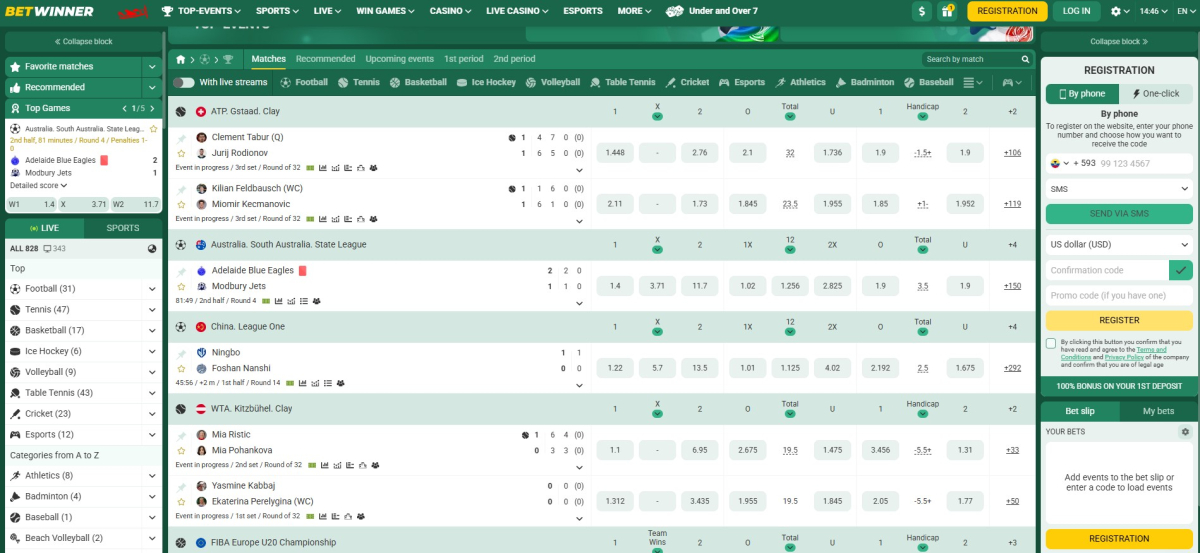Open the settings gear in header

tap(1116, 11)
